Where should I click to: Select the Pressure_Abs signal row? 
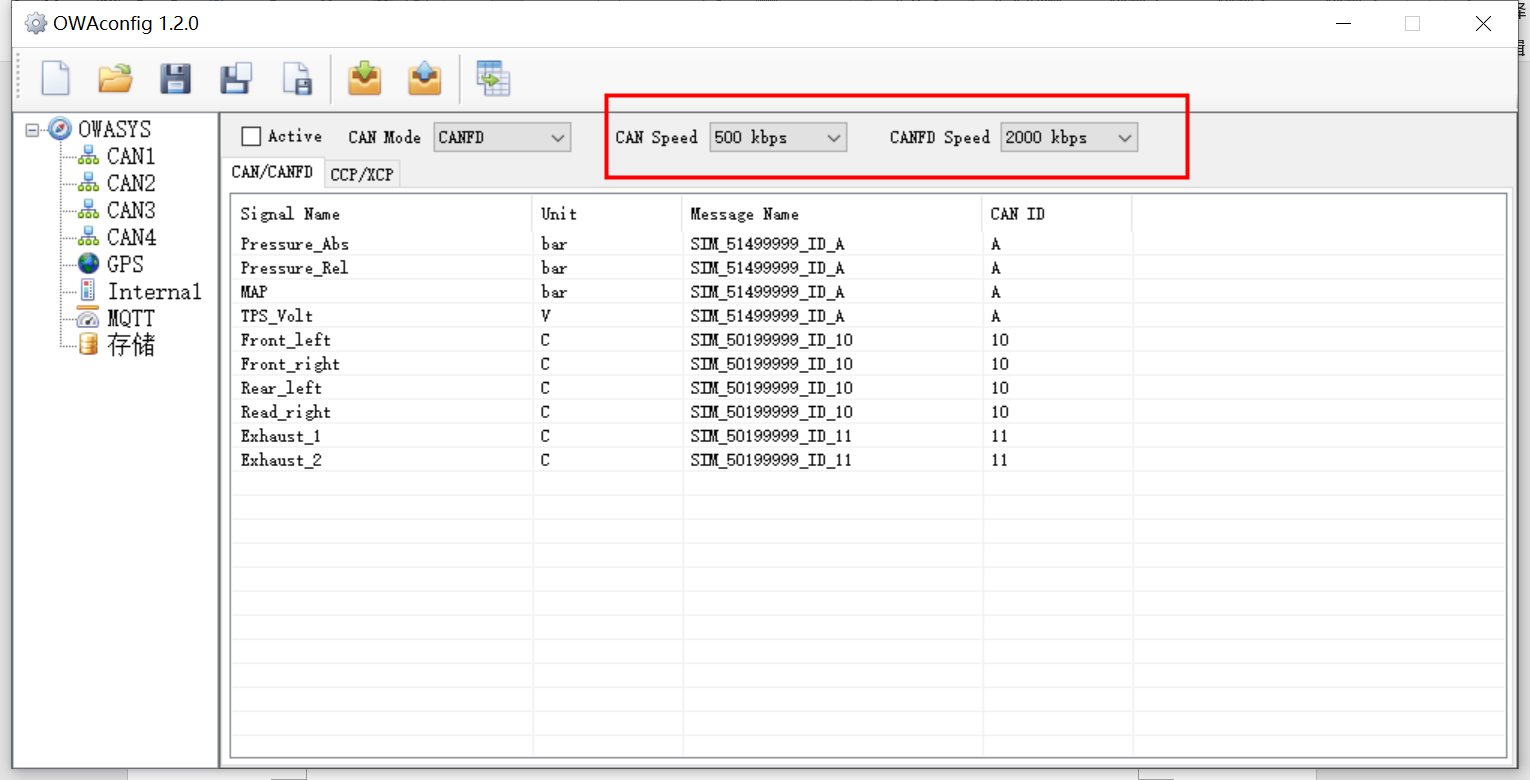click(868, 244)
